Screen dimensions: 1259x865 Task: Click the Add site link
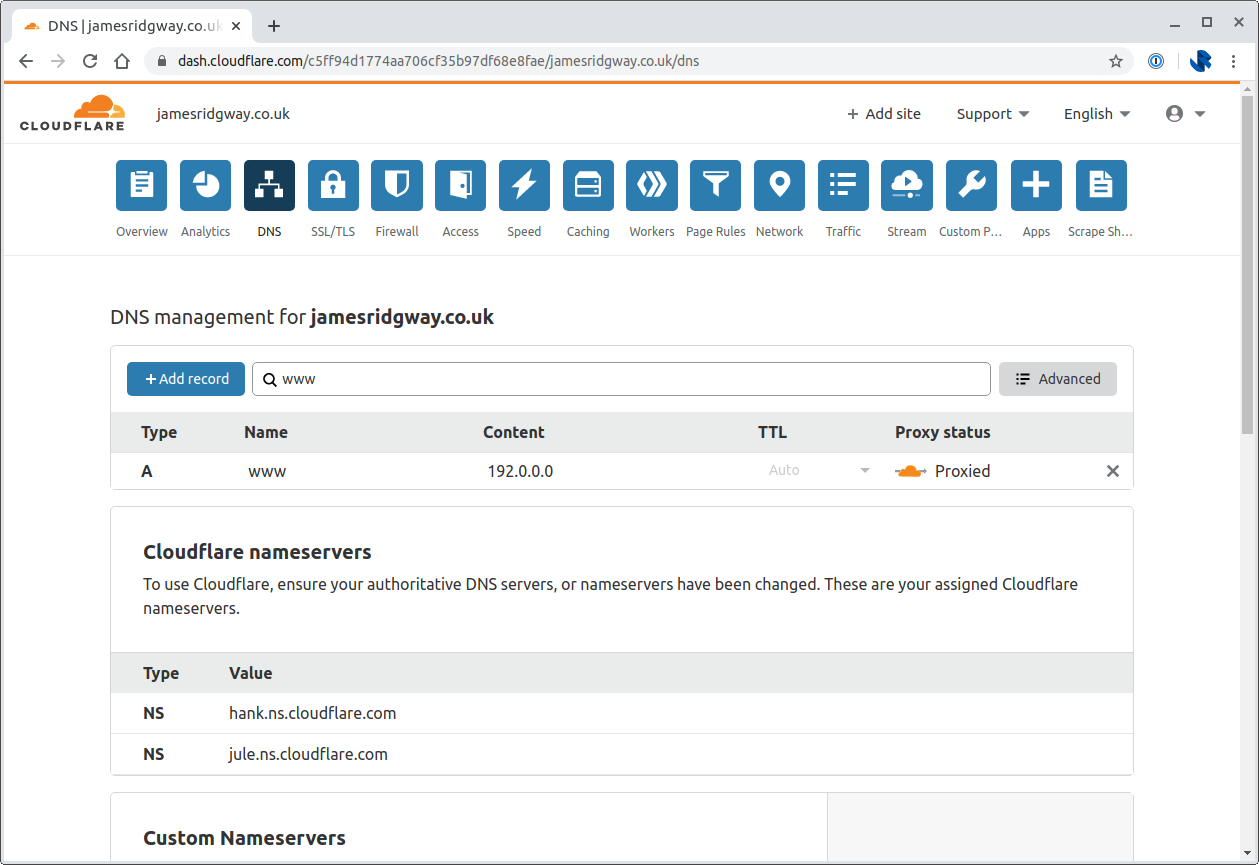884,114
